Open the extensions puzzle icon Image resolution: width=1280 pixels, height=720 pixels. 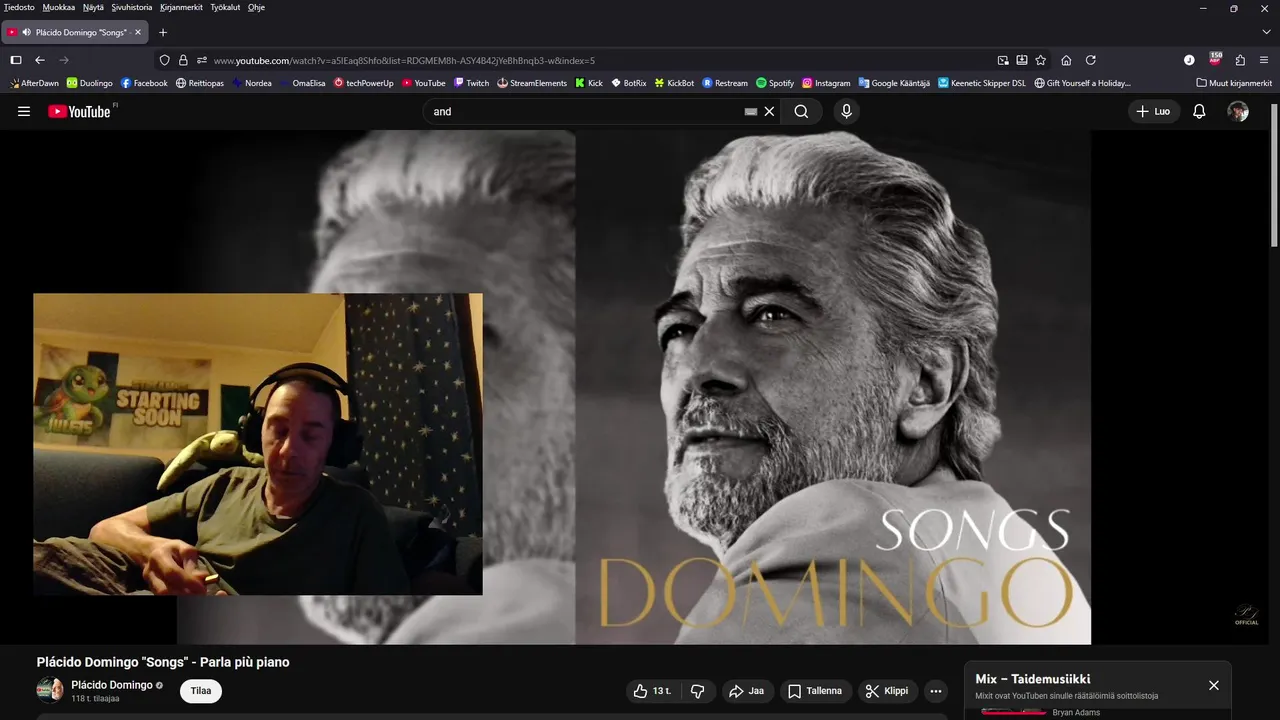tap(1240, 60)
